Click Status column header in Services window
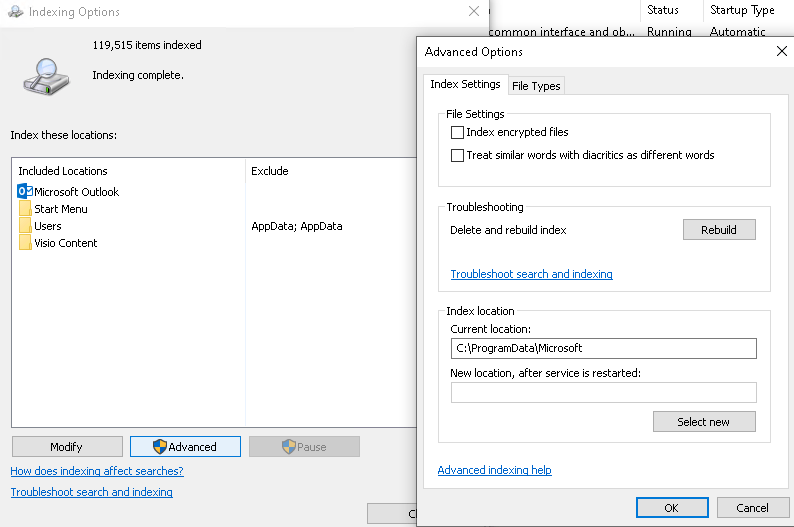The width and height of the screenshot is (794, 527). coord(662,10)
